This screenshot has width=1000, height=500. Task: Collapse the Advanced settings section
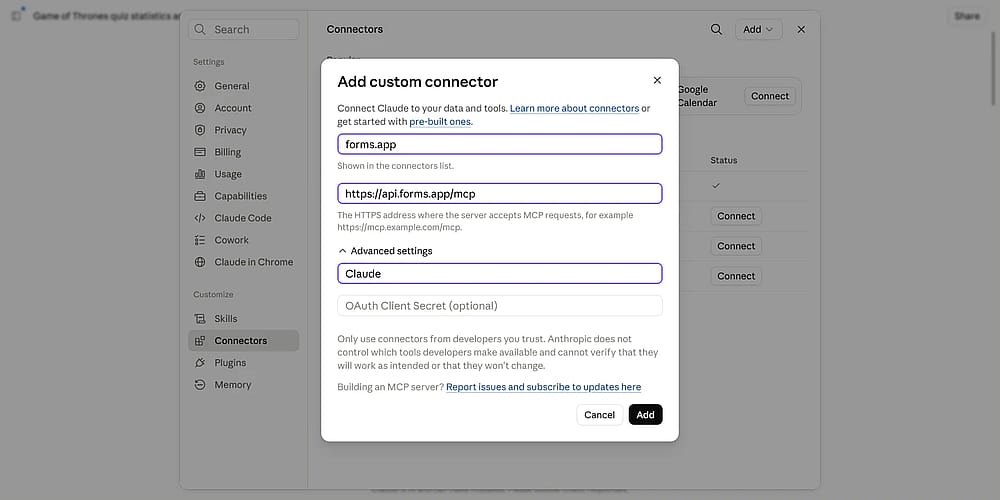[385, 251]
